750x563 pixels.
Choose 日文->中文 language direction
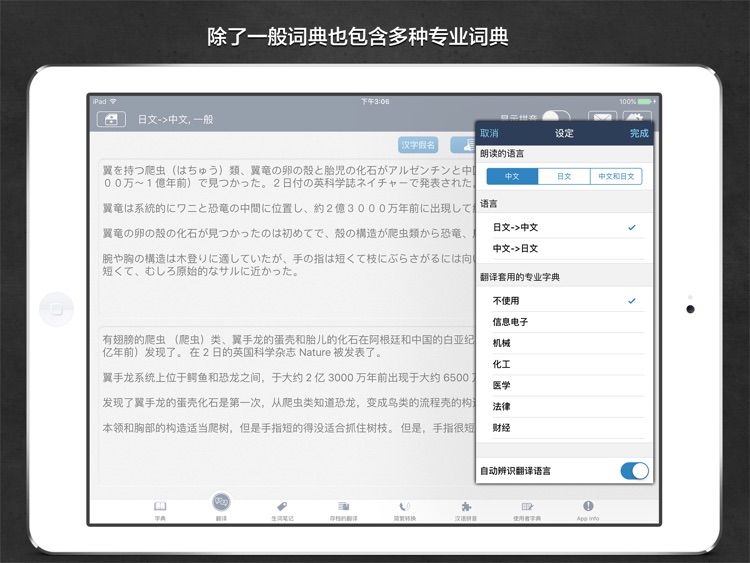point(564,227)
